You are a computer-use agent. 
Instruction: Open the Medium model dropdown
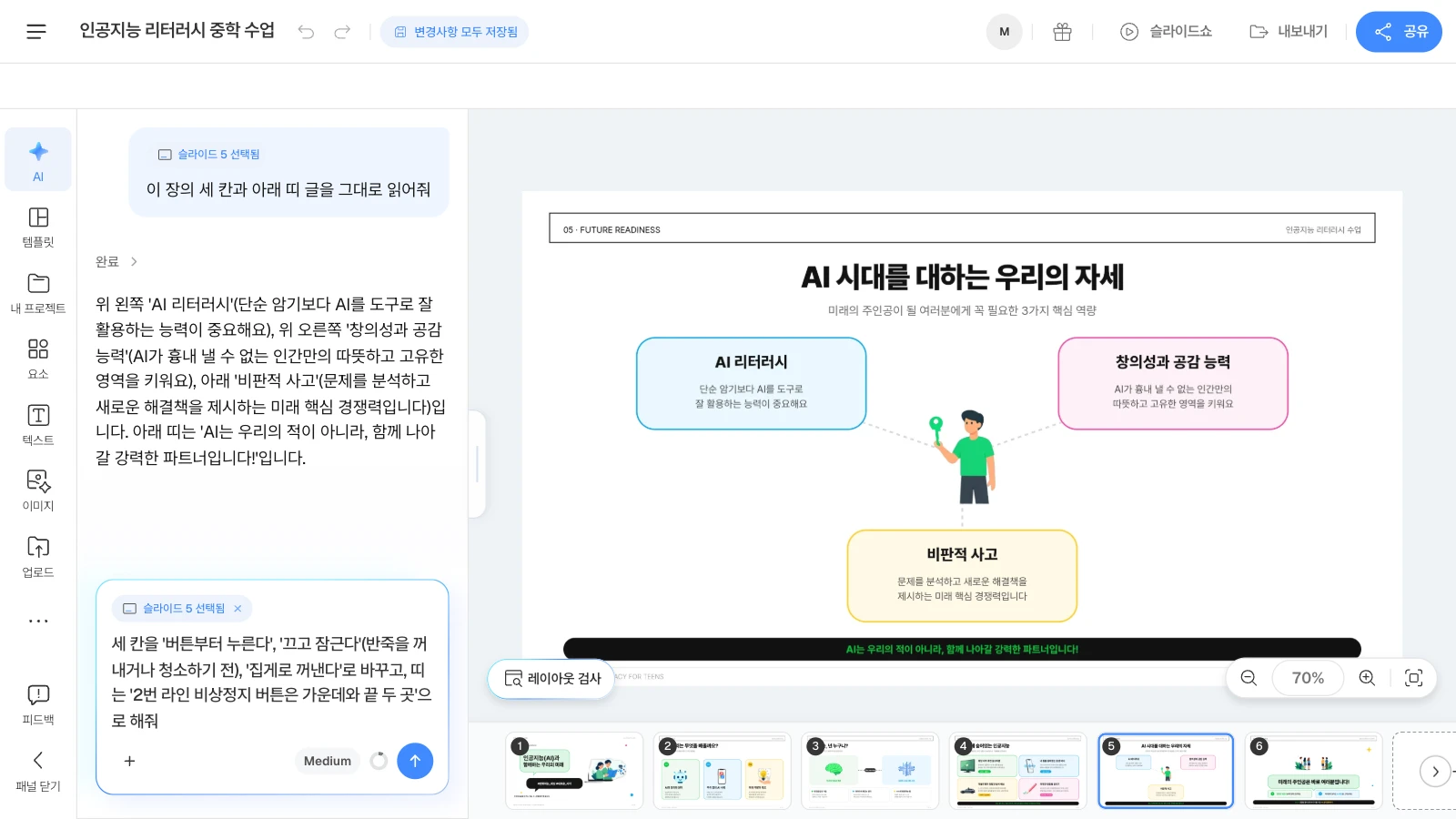tap(328, 761)
